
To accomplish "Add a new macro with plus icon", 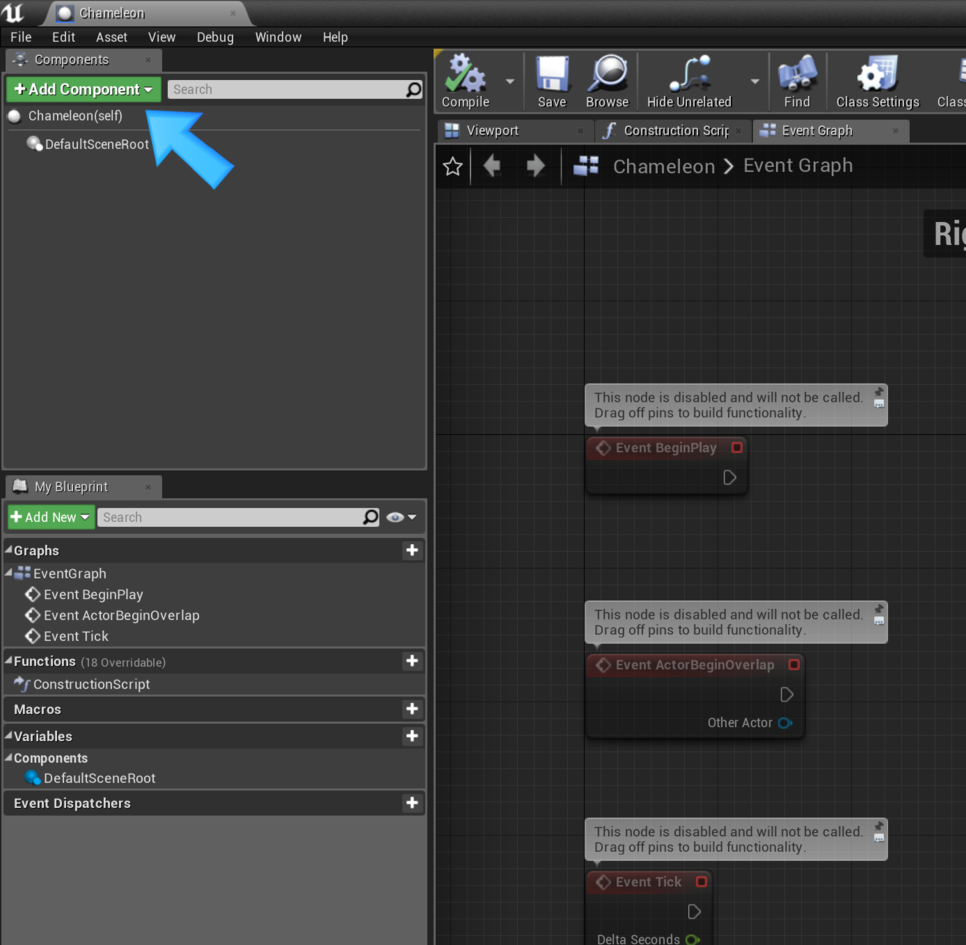I will click(412, 709).
